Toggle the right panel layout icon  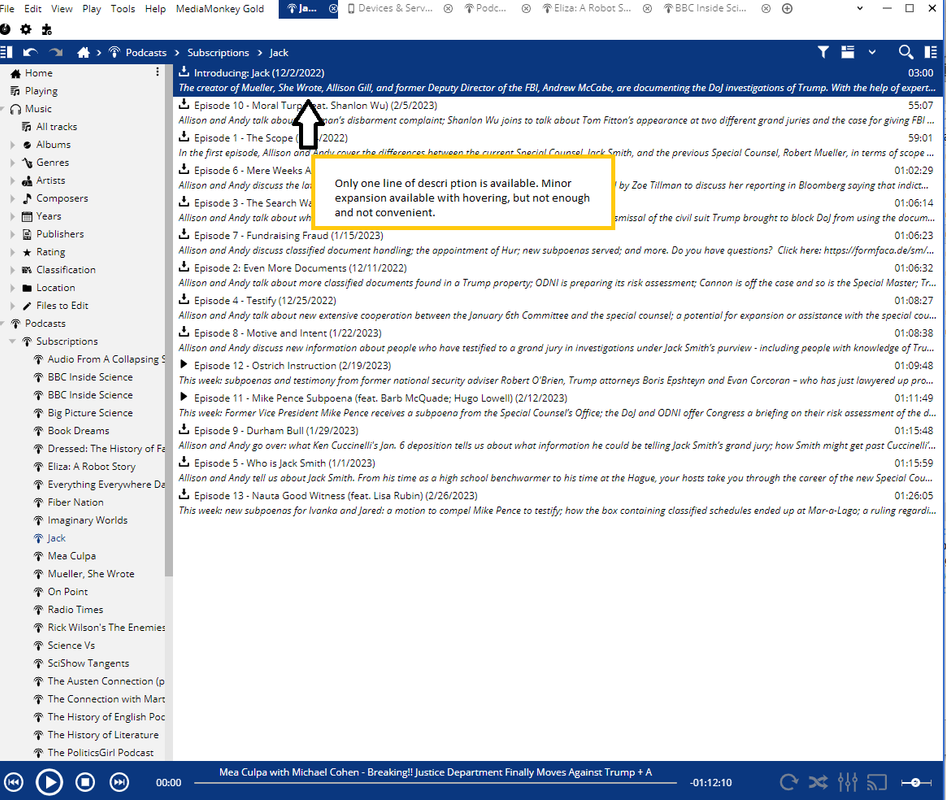(931, 52)
